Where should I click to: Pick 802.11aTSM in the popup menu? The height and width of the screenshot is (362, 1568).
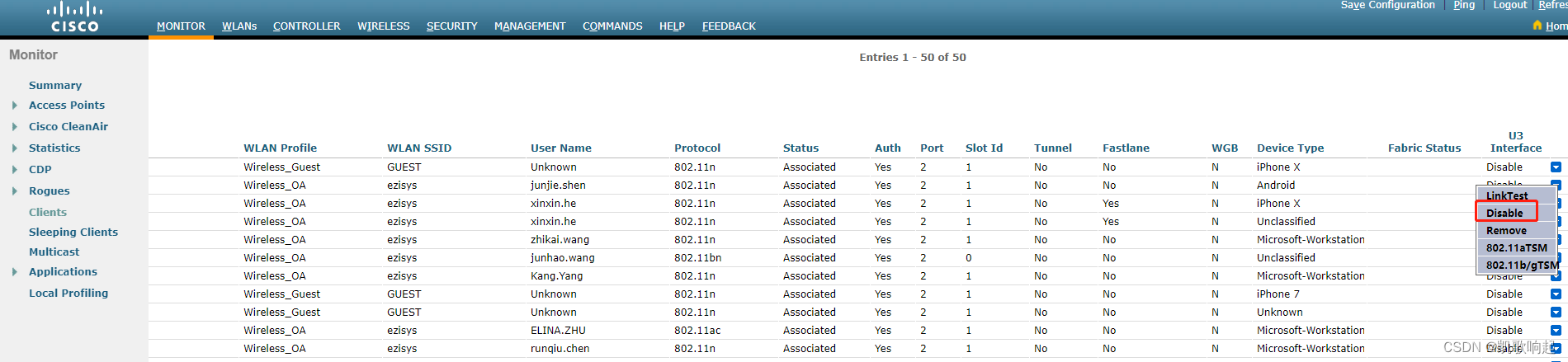pyautogui.click(x=1516, y=248)
